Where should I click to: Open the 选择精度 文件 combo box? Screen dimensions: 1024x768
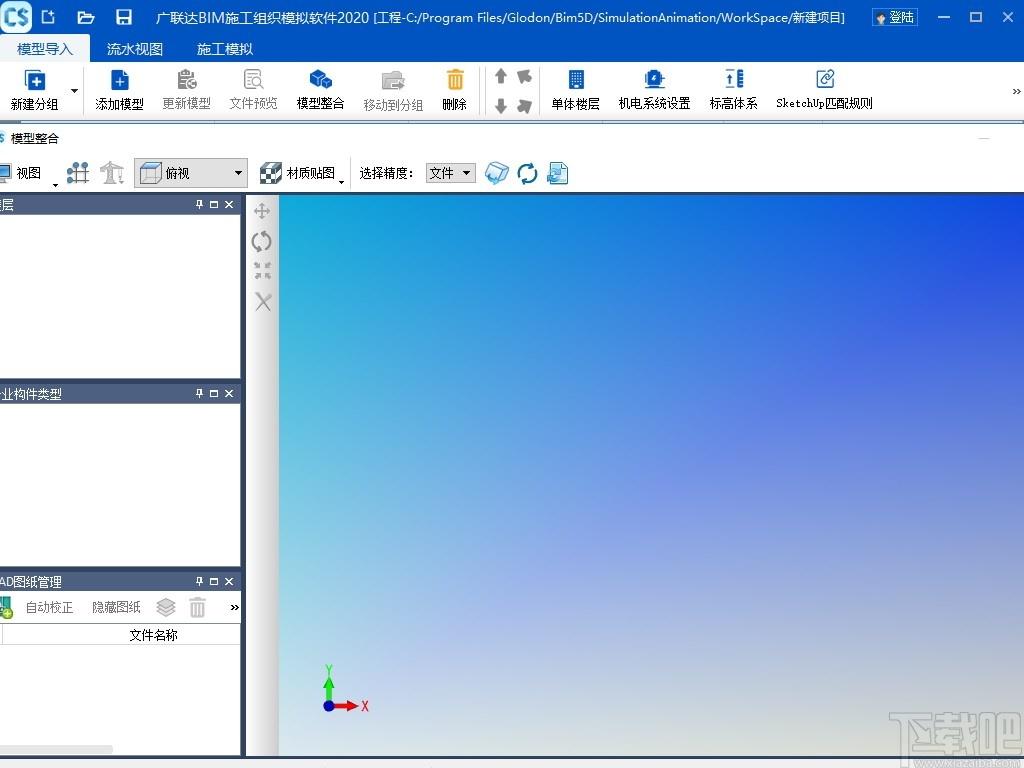coord(451,173)
